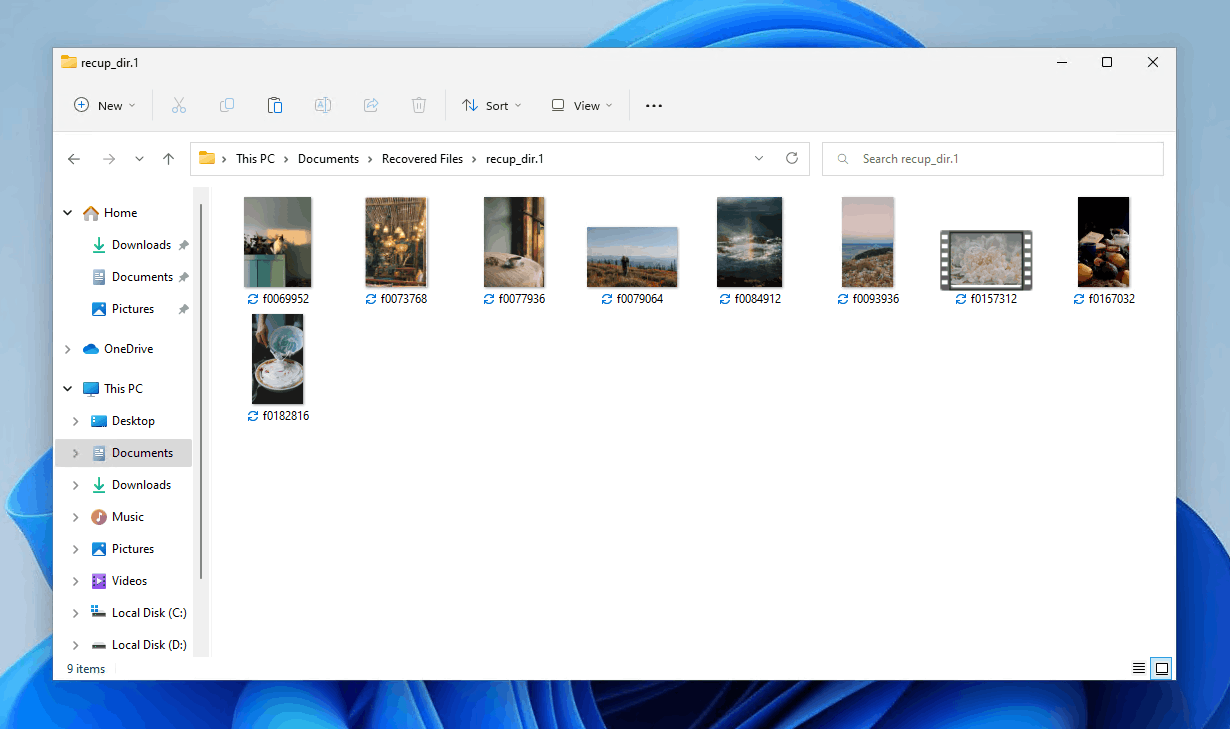1230x729 pixels.
Task: Click the pin icon beside sidebar Pictures
Action: (x=183, y=309)
